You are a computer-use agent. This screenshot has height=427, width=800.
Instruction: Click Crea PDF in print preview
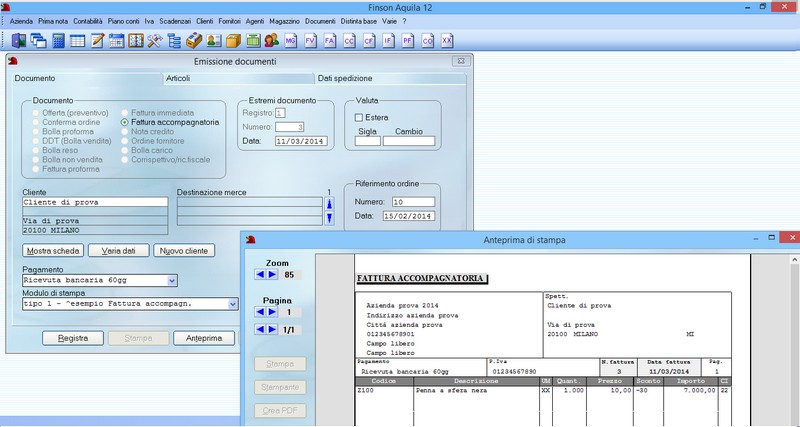[x=280, y=411]
